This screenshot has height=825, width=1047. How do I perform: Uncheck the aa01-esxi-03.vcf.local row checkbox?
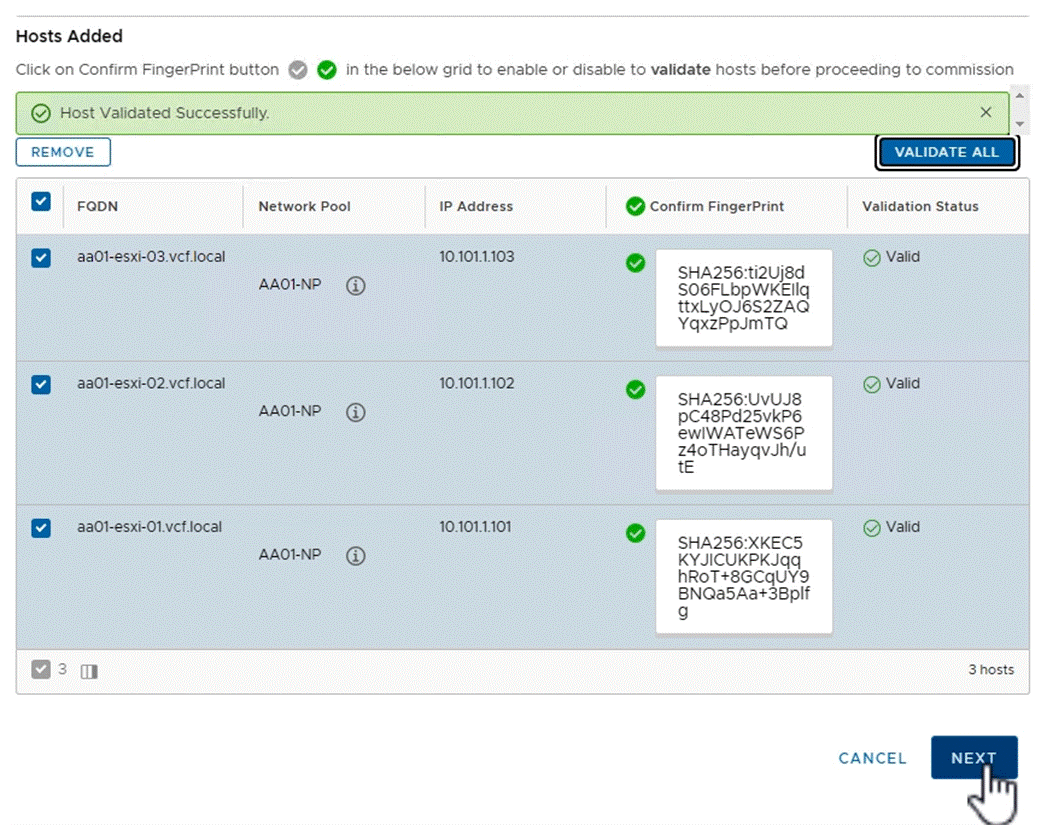click(x=41, y=257)
